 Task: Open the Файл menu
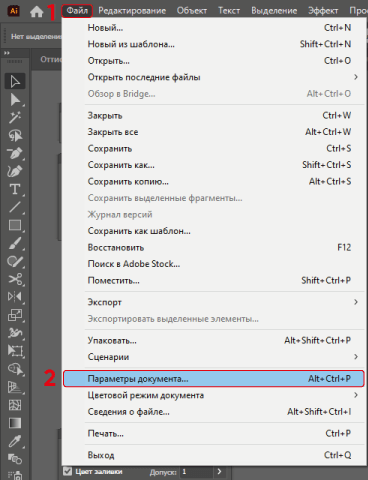click(x=77, y=11)
